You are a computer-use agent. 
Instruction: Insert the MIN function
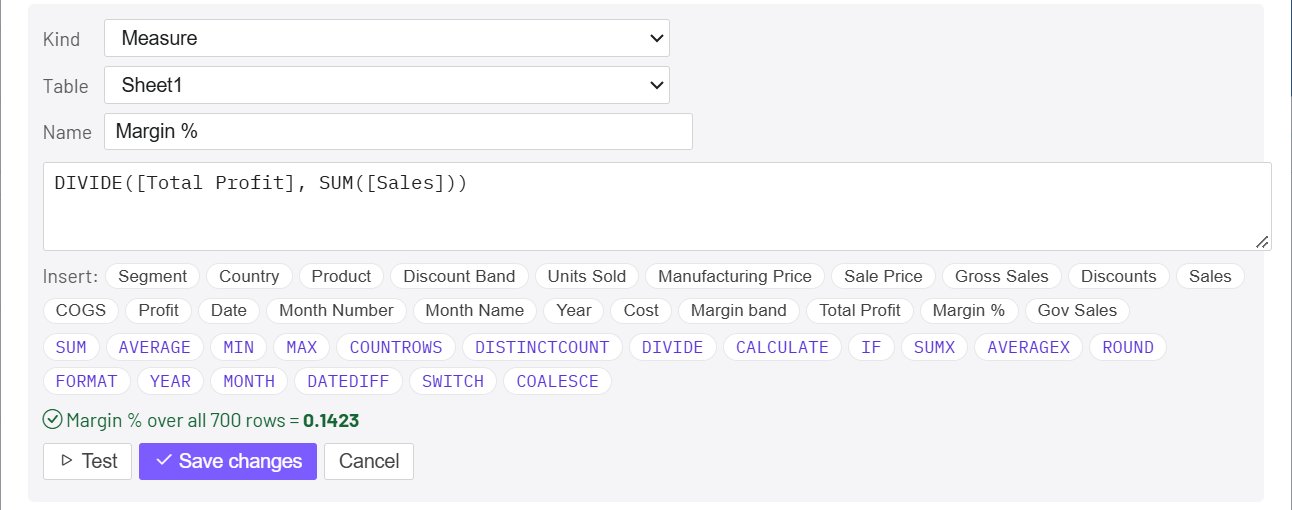point(238,347)
